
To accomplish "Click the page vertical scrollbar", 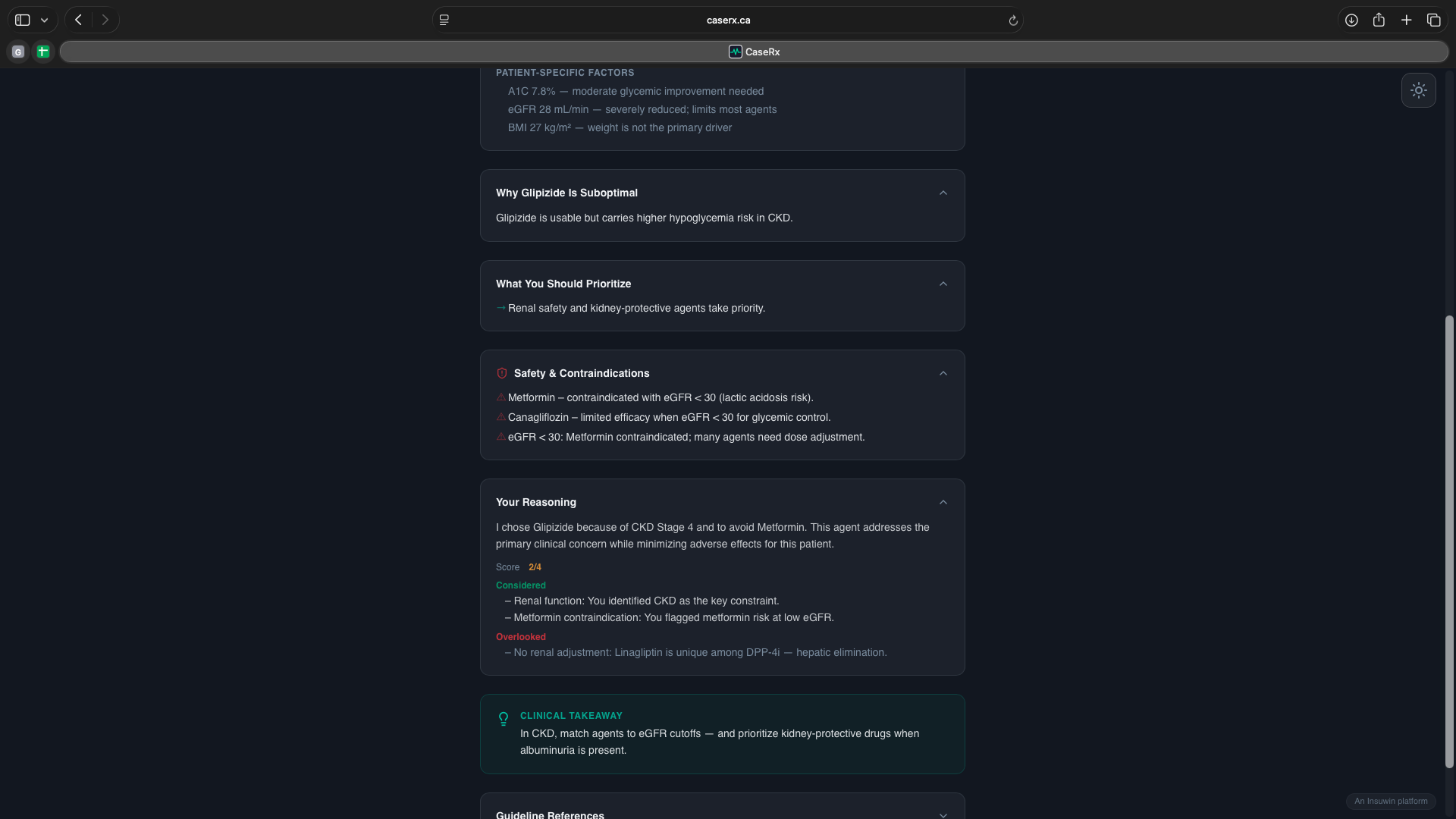I will [1449, 541].
